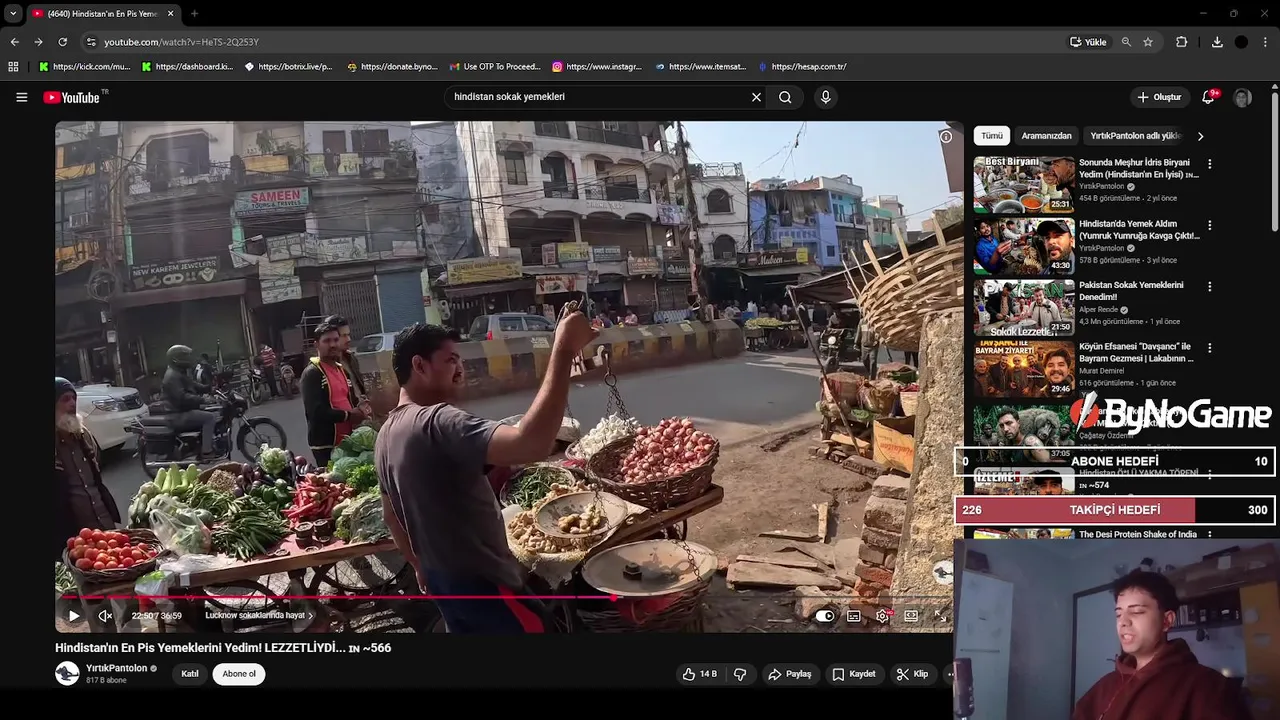Open the browser three-dot menu
1280x720 pixels.
pyautogui.click(x=1266, y=42)
